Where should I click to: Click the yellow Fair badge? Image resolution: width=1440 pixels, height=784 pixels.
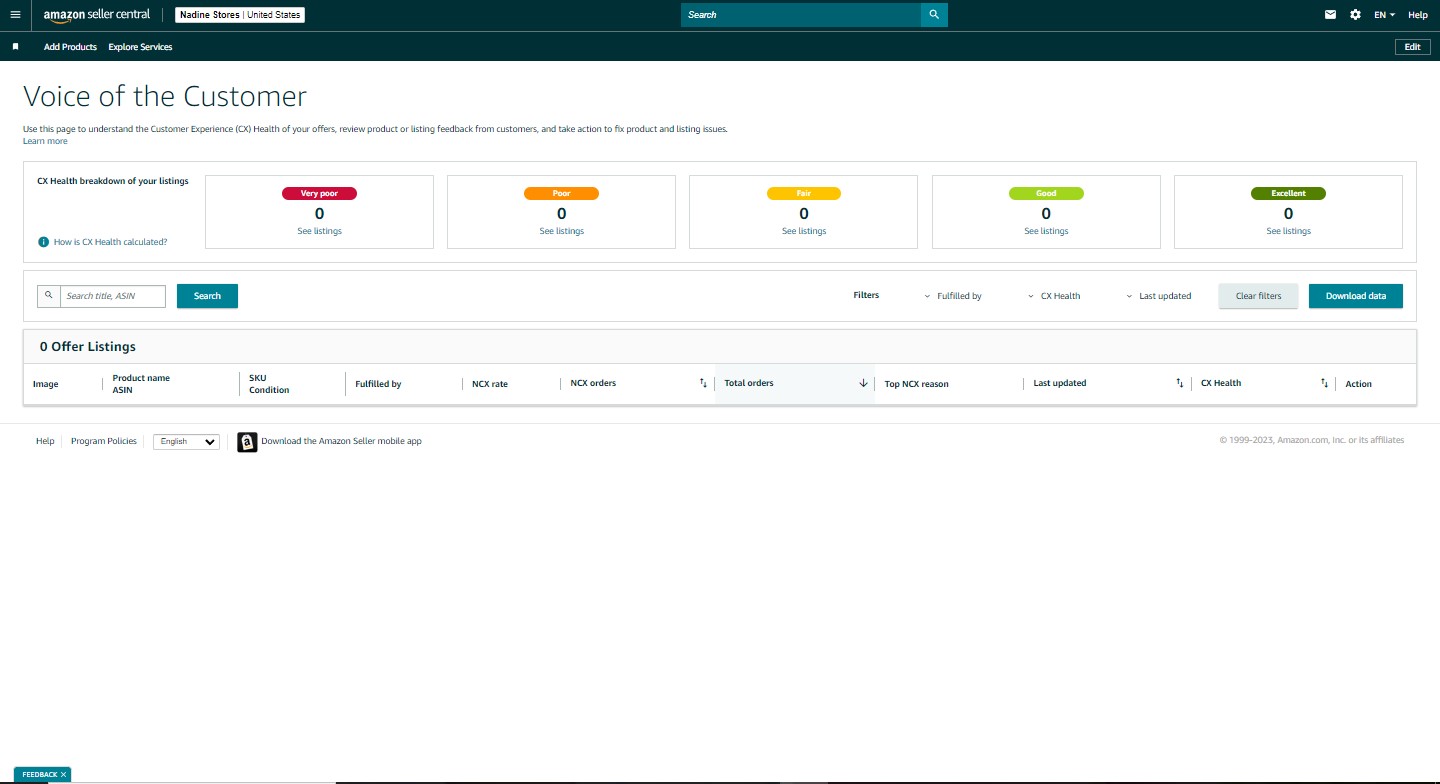click(804, 193)
